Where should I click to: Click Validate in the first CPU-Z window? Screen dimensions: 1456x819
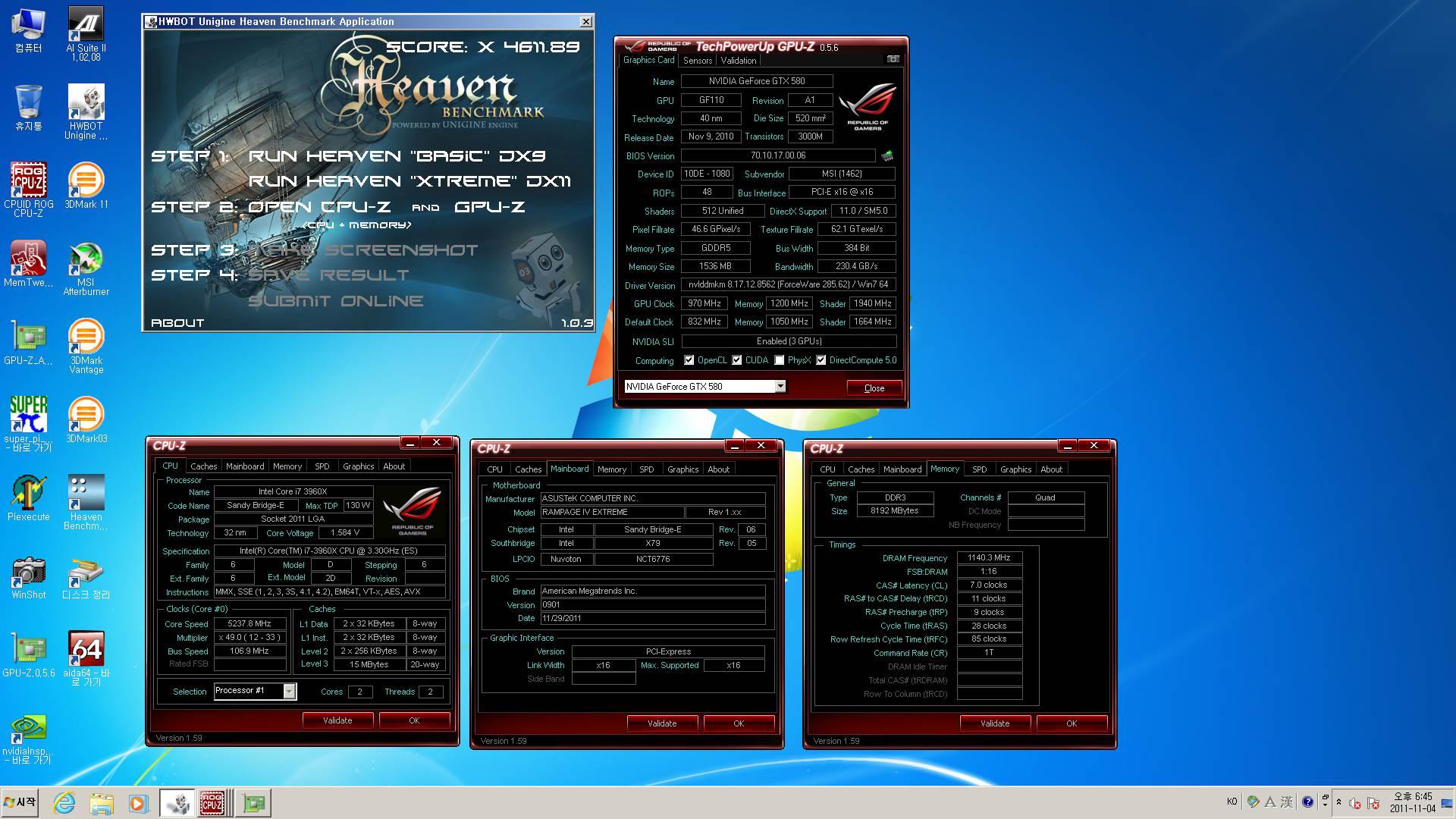click(x=337, y=720)
